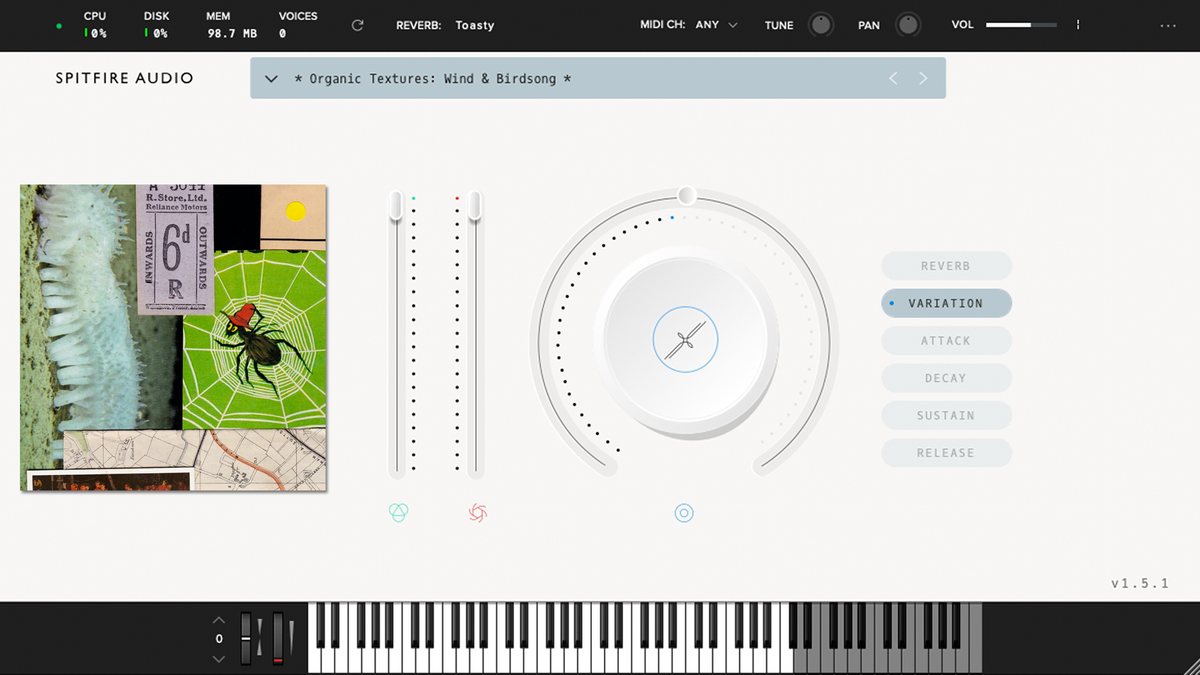Switch to REVERB control mode
The width and height of the screenshot is (1200, 675).
pyautogui.click(x=946, y=266)
